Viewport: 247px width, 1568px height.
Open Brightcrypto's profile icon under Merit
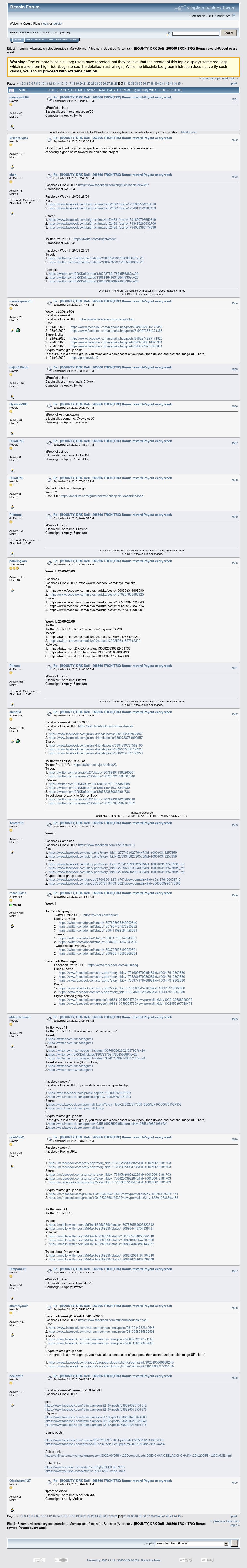[12, 167]
